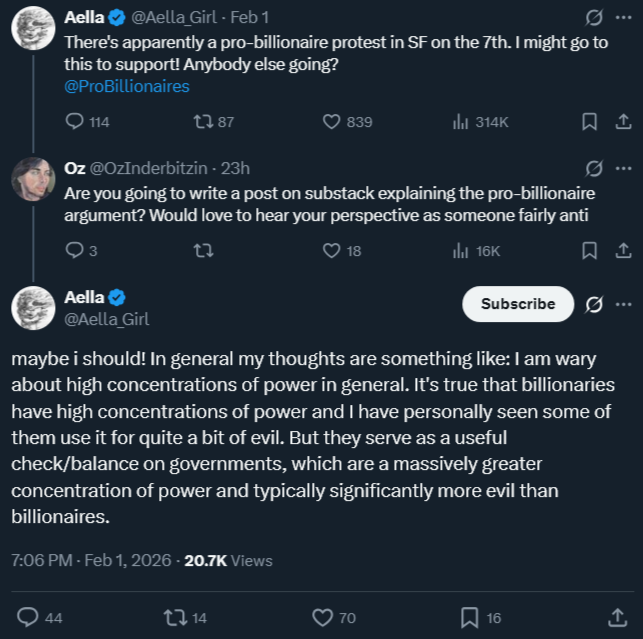Screen dimensions: 643x639
Task: Click the Subscribe button for Aella
Action: pyautogui.click(x=517, y=304)
